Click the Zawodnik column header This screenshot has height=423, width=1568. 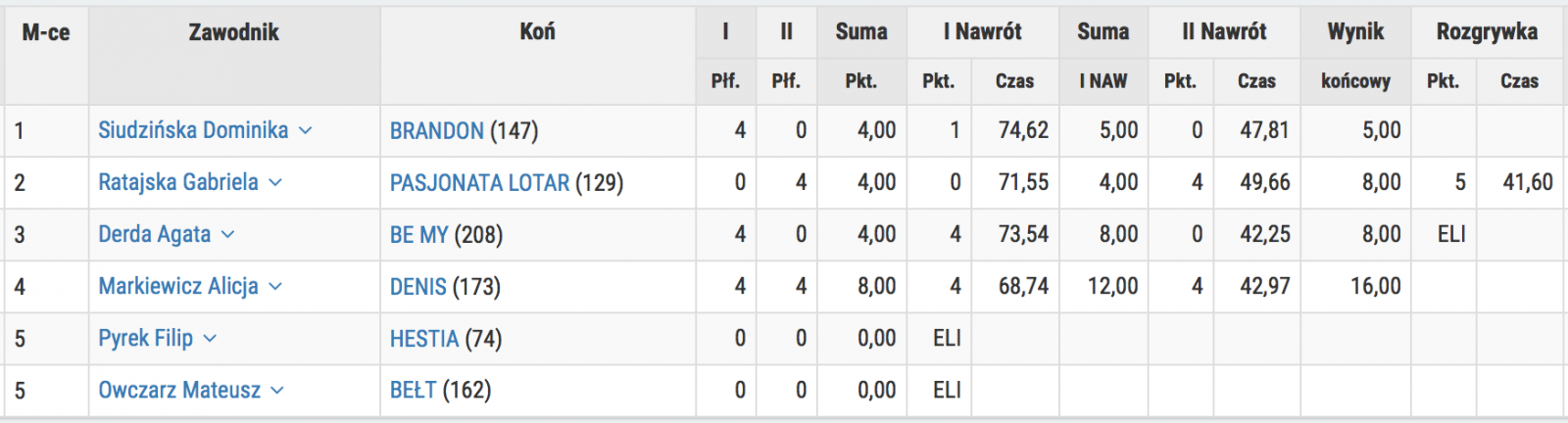pos(234,32)
